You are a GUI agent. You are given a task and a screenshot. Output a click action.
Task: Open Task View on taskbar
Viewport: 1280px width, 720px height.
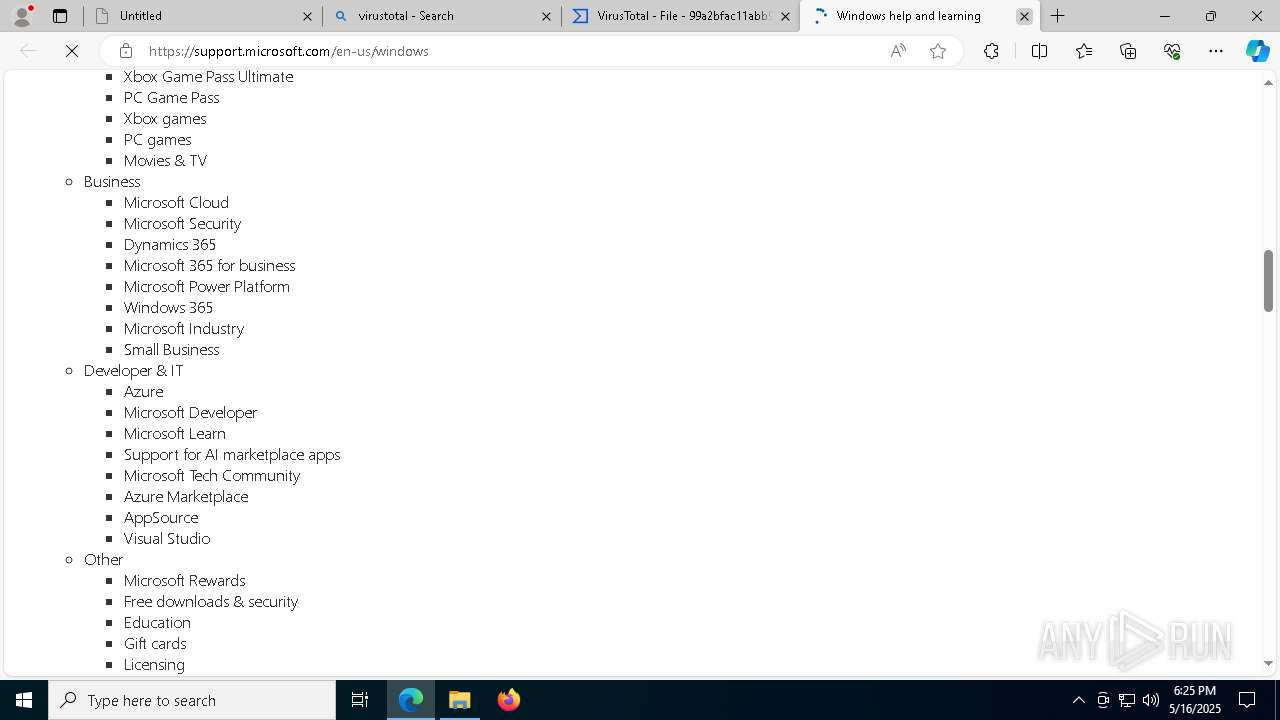pos(360,700)
